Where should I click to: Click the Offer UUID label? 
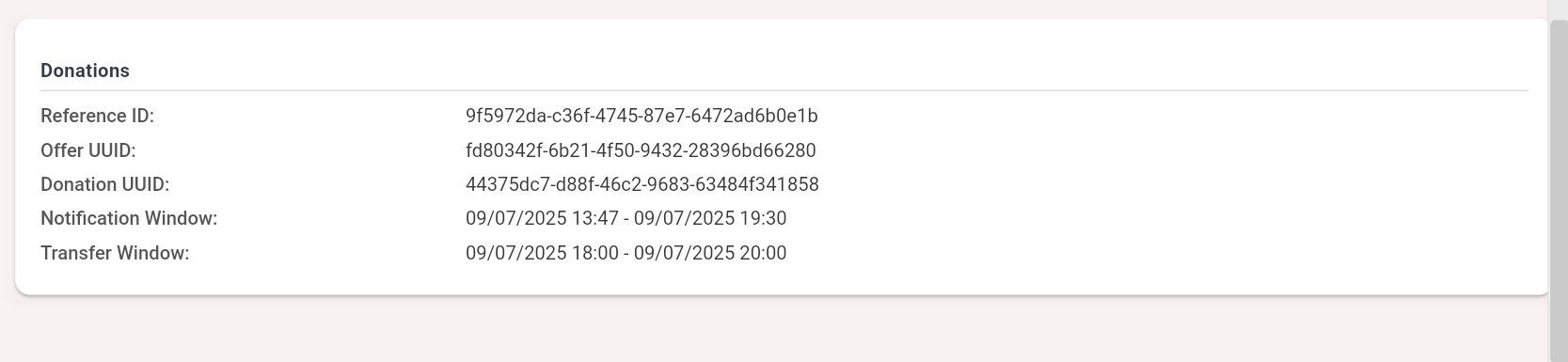pos(88,150)
